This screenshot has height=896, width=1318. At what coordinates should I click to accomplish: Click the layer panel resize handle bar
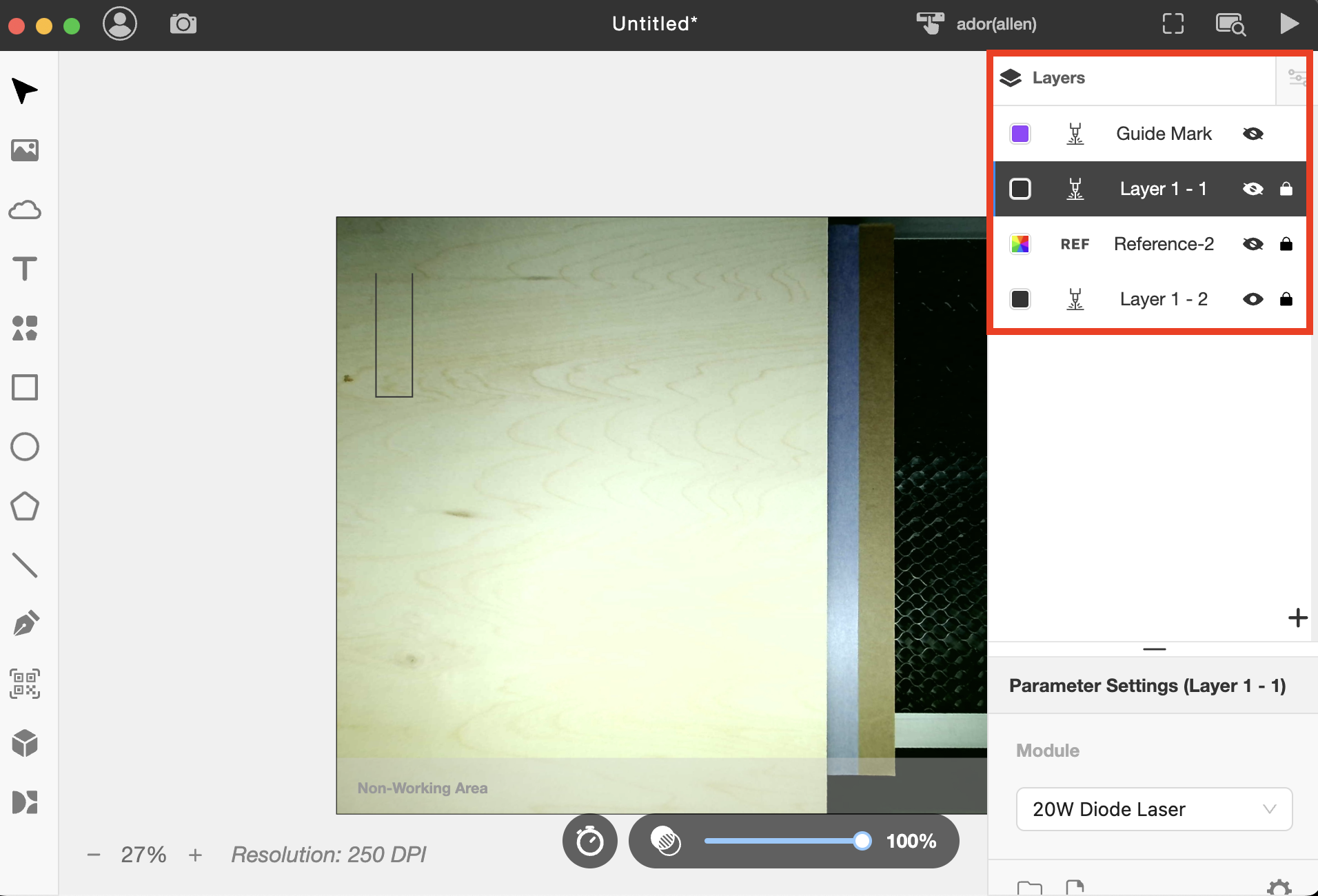(x=1154, y=649)
